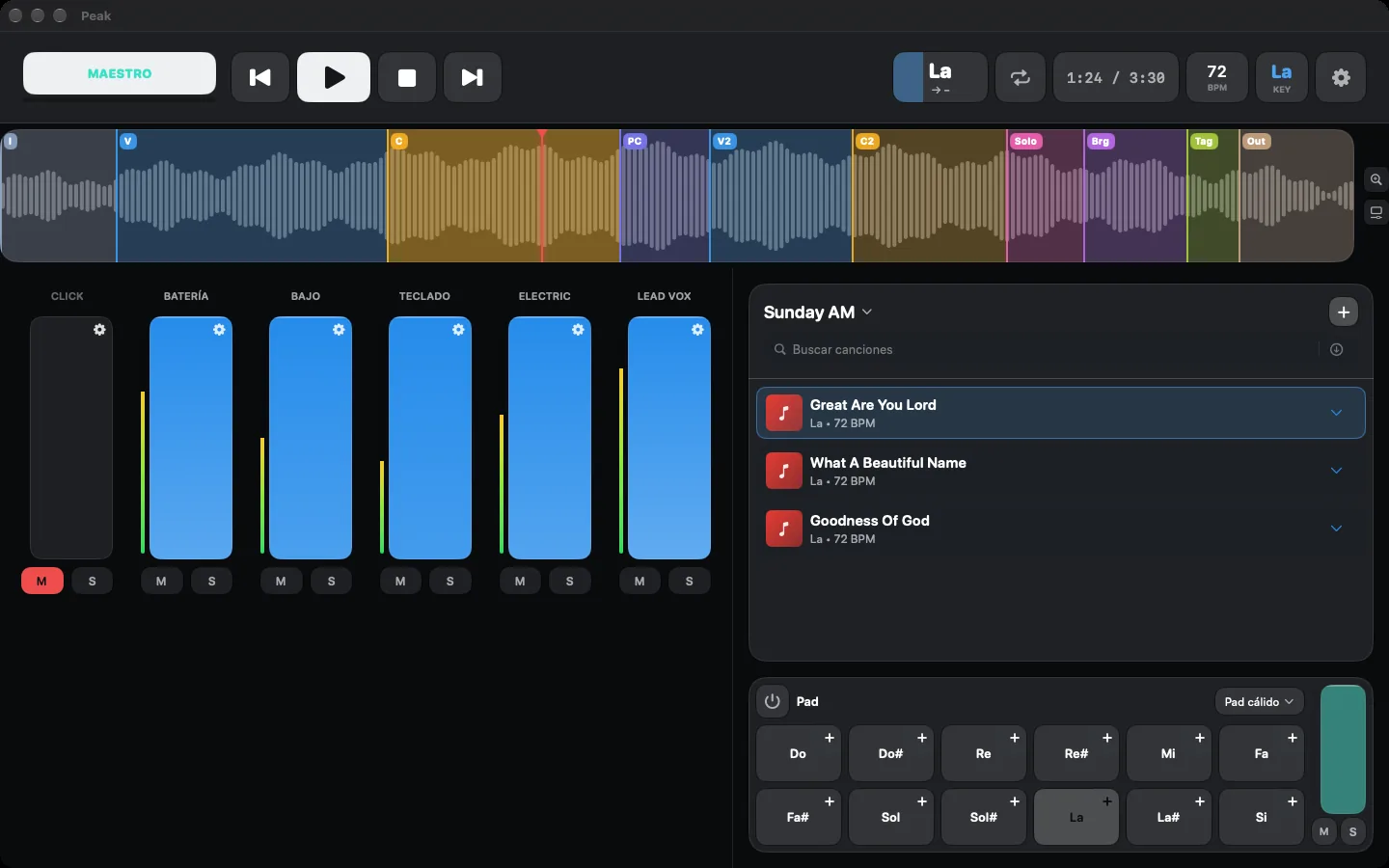Click the waveform zoom magnifier icon

coord(1376,180)
